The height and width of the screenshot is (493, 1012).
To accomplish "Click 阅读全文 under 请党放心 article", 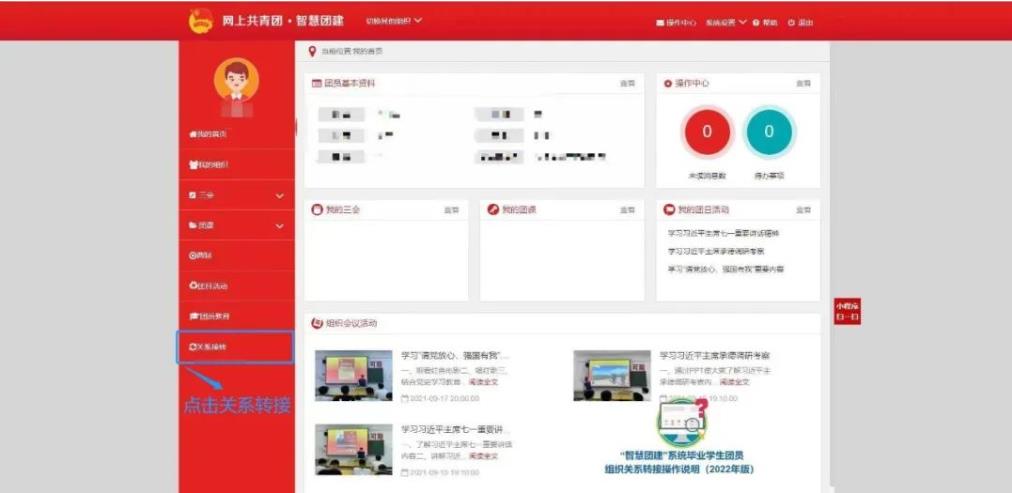I will click(x=483, y=382).
